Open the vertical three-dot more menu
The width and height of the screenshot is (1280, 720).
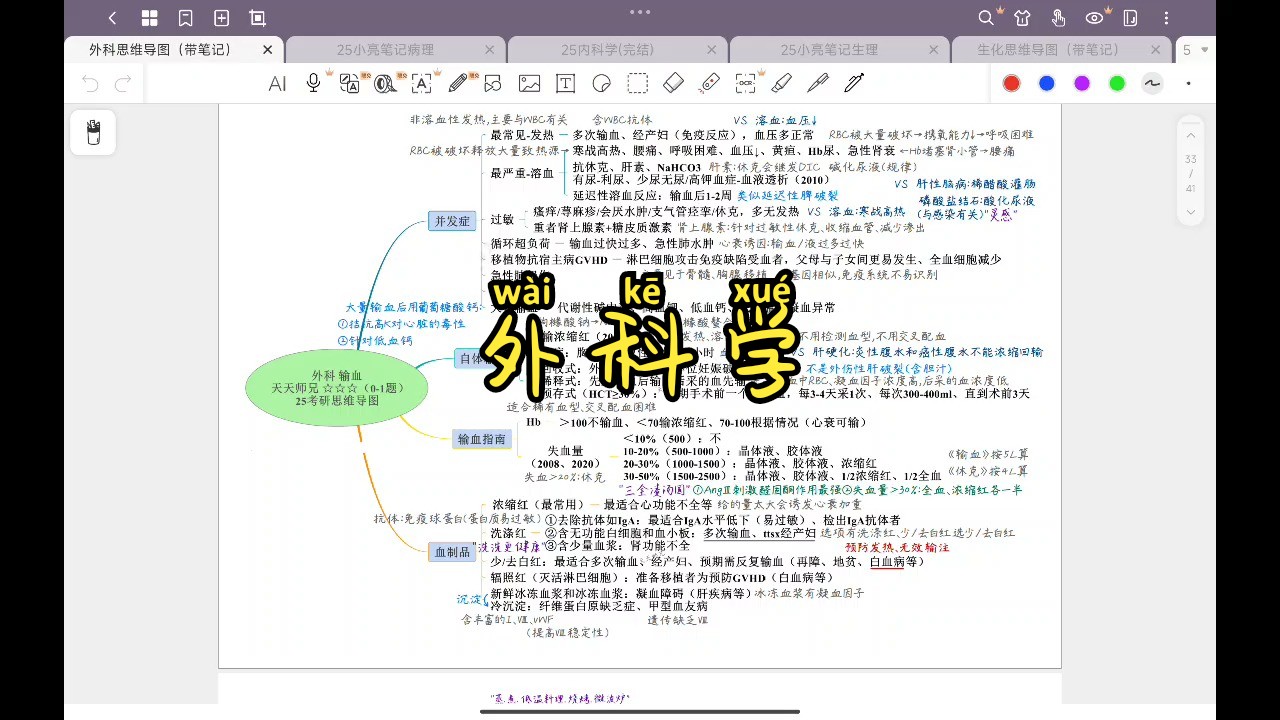tap(1167, 18)
